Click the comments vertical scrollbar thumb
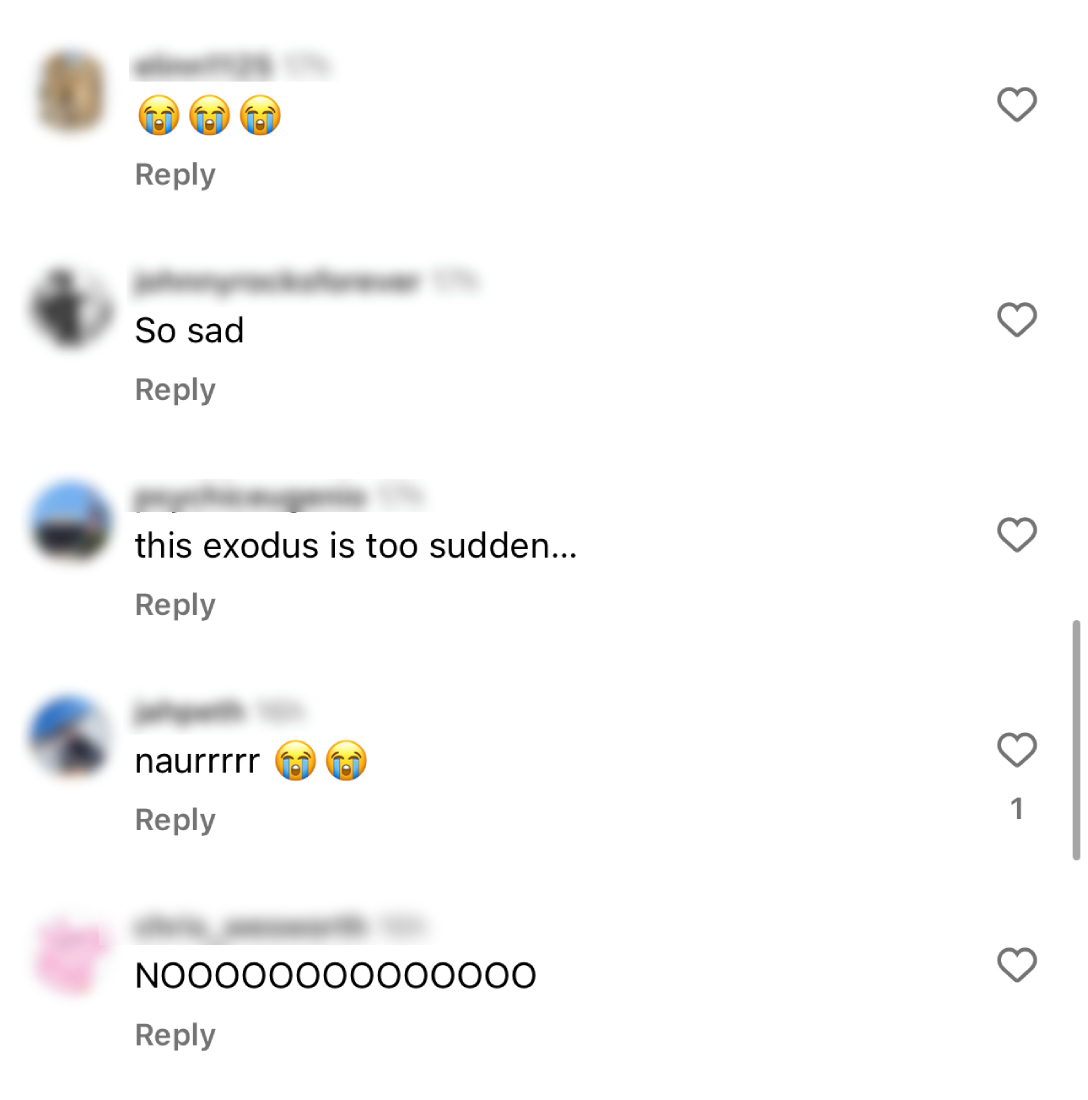 [x=1076, y=739]
